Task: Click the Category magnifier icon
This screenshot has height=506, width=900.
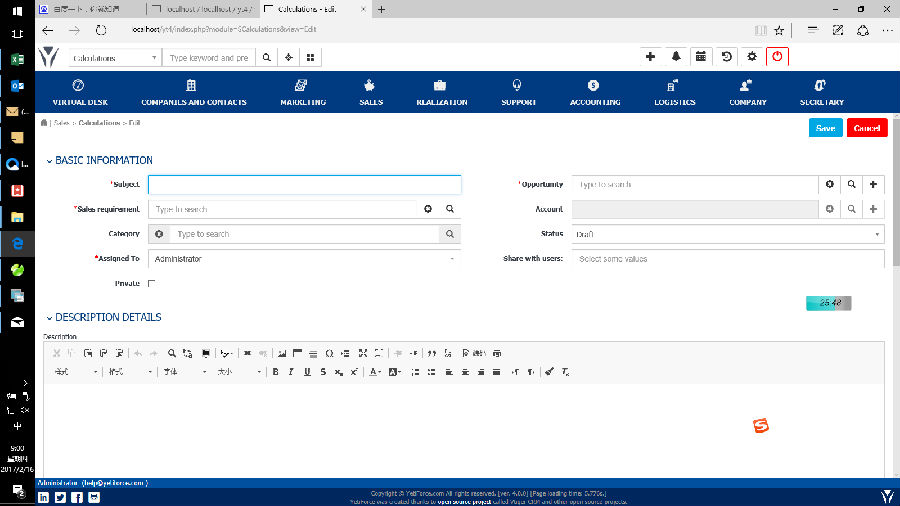Action: pyautogui.click(x=450, y=234)
